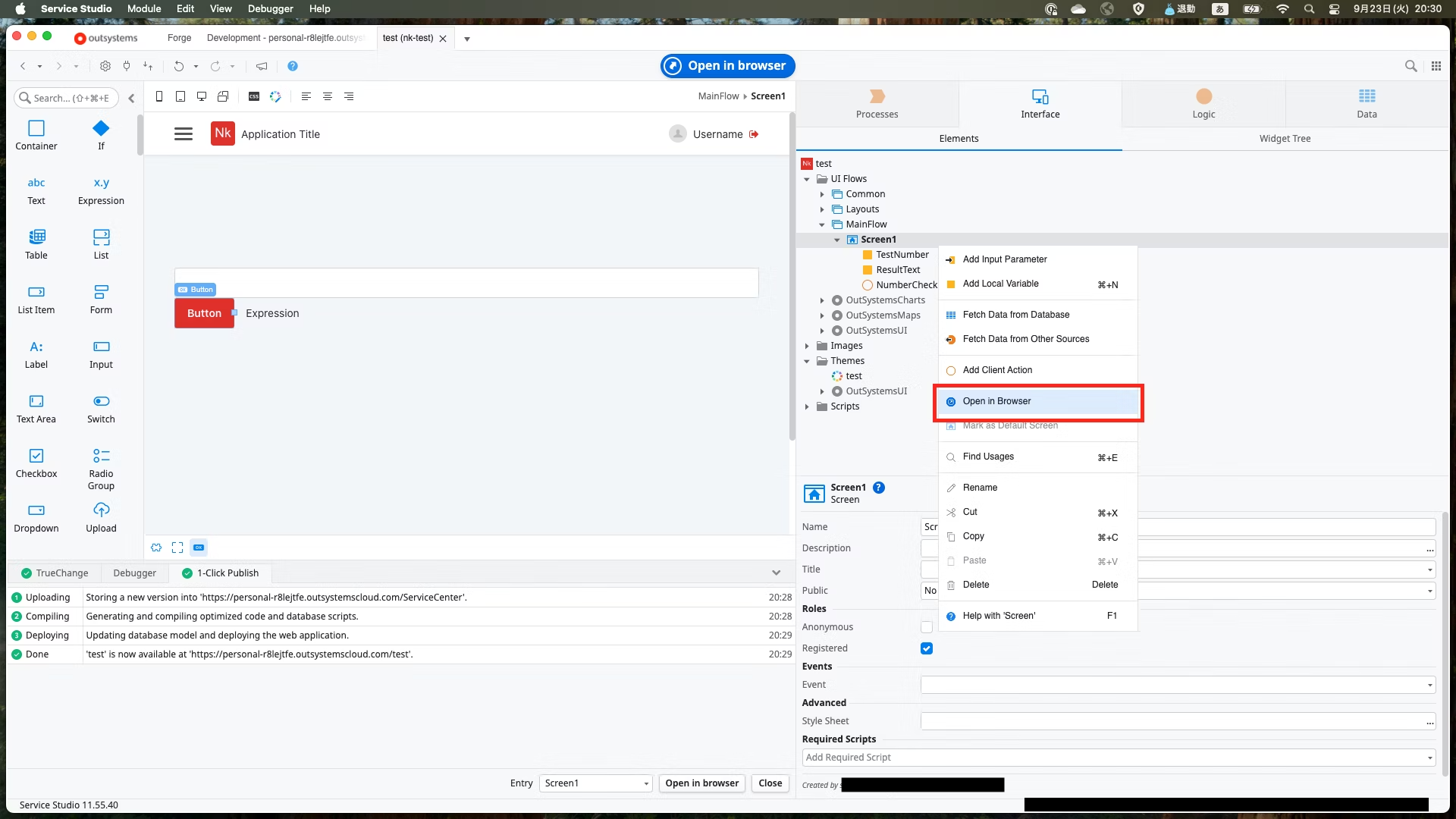Switch to the Widget Tree tab
This screenshot has height=819, width=1456.
(x=1285, y=139)
